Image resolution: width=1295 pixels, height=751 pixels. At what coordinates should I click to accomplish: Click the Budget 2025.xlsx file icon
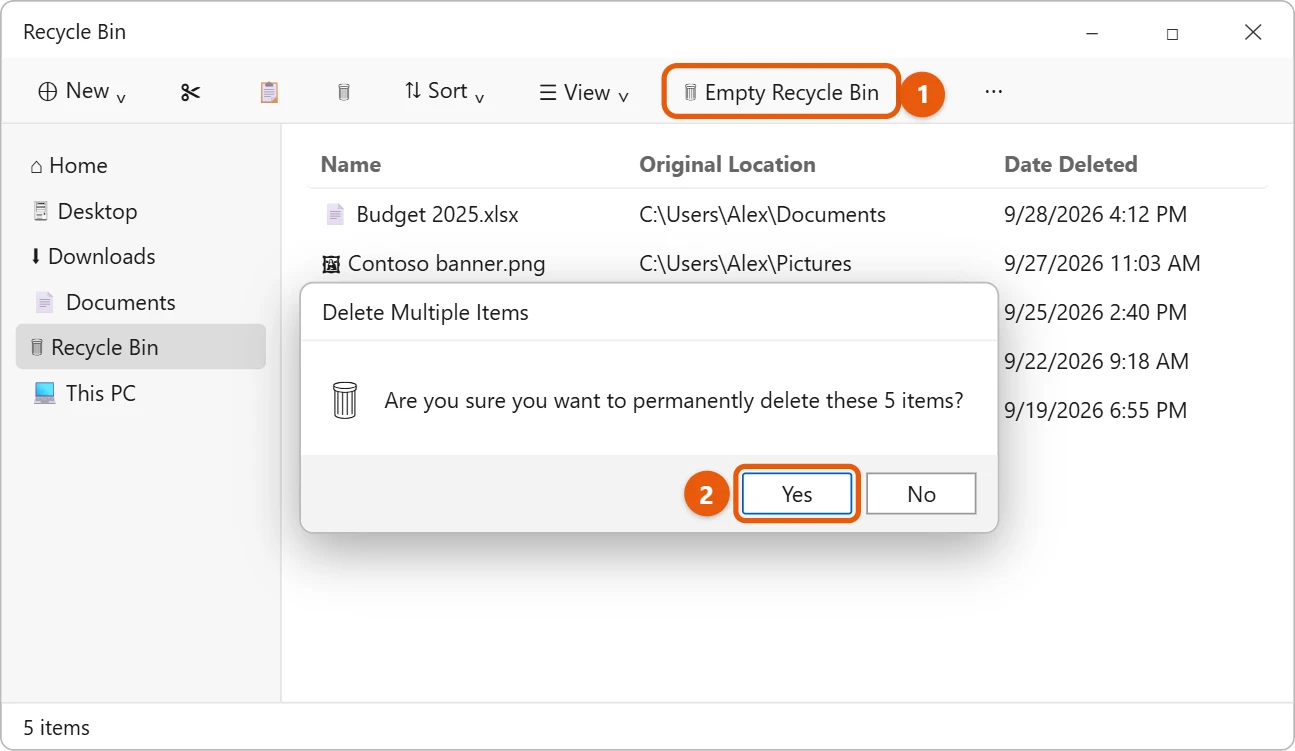tap(335, 214)
